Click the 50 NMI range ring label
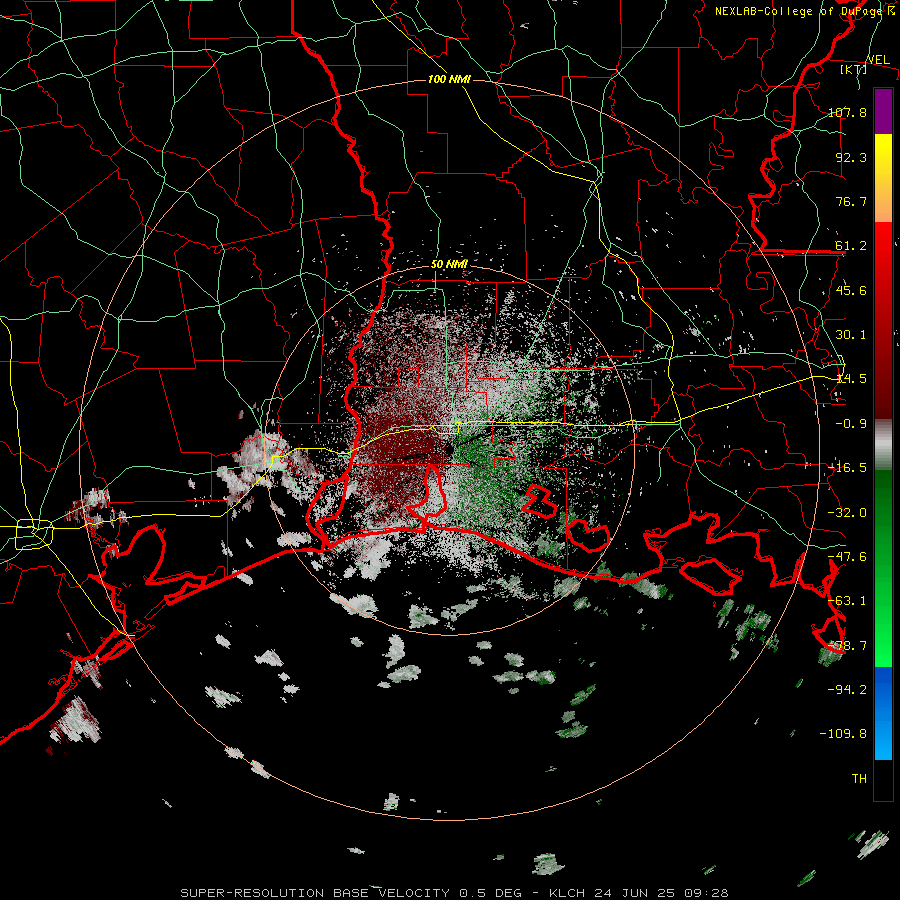The width and height of the screenshot is (900, 900). [449, 264]
